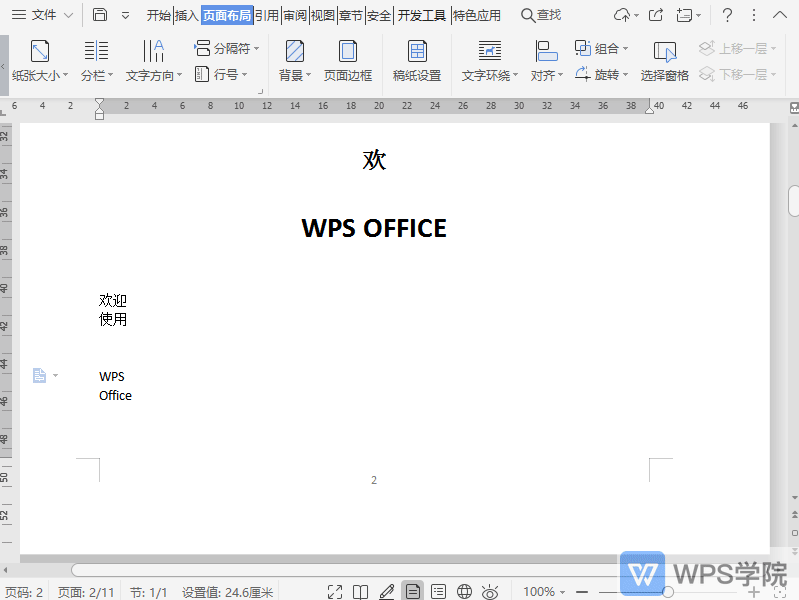Click the text wrap icon

(x=489, y=61)
